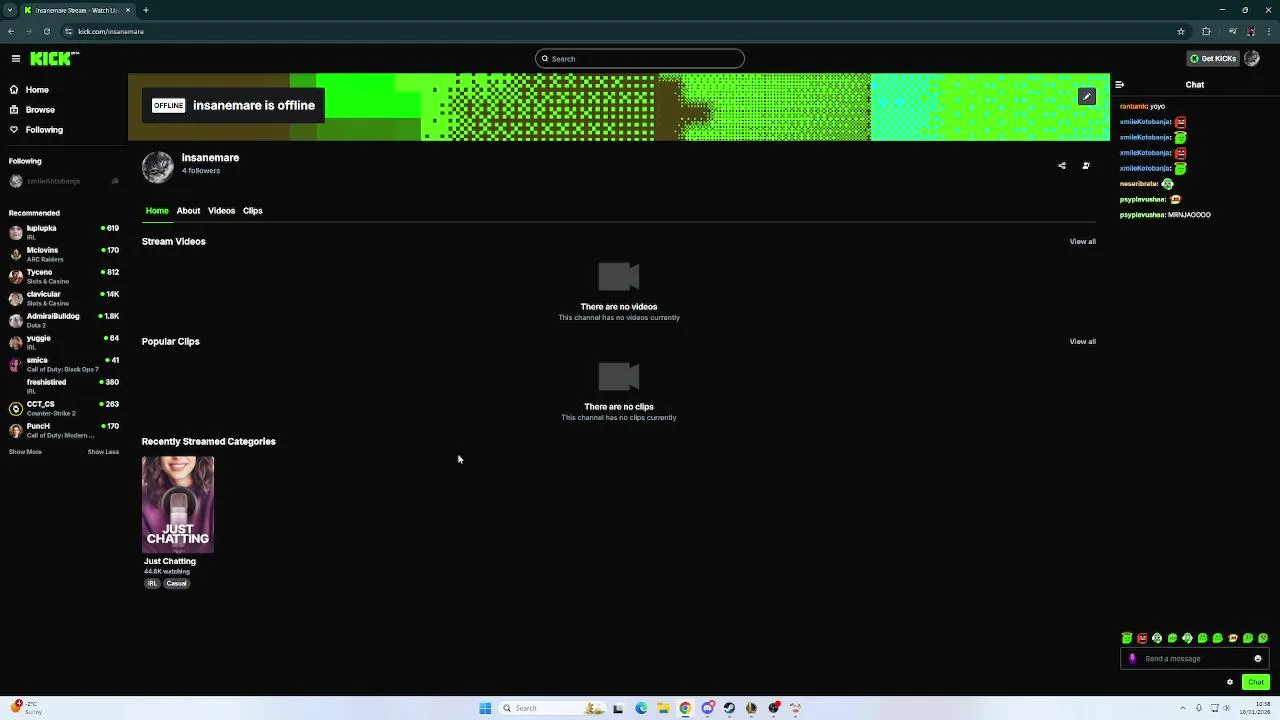Open the Windows Start menu
This screenshot has width=1280, height=720.
[x=485, y=708]
